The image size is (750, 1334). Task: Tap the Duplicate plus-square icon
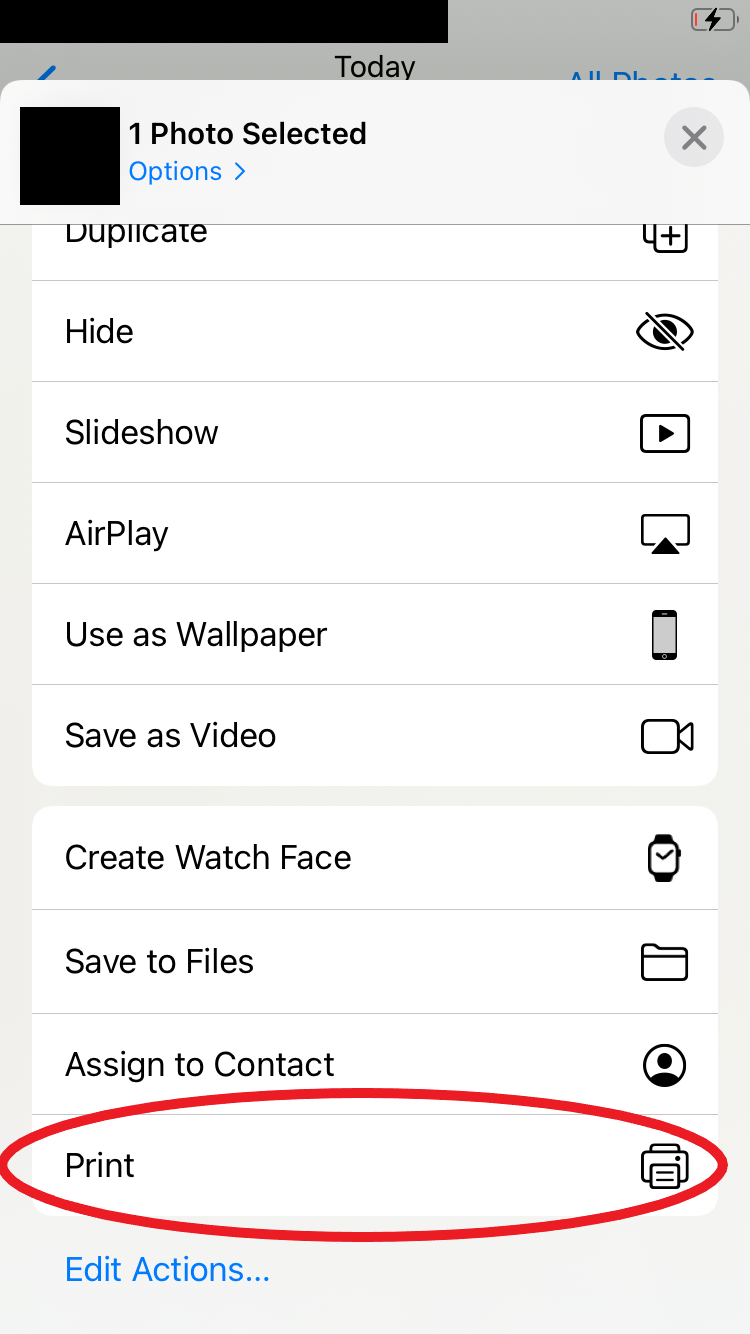[665, 236]
